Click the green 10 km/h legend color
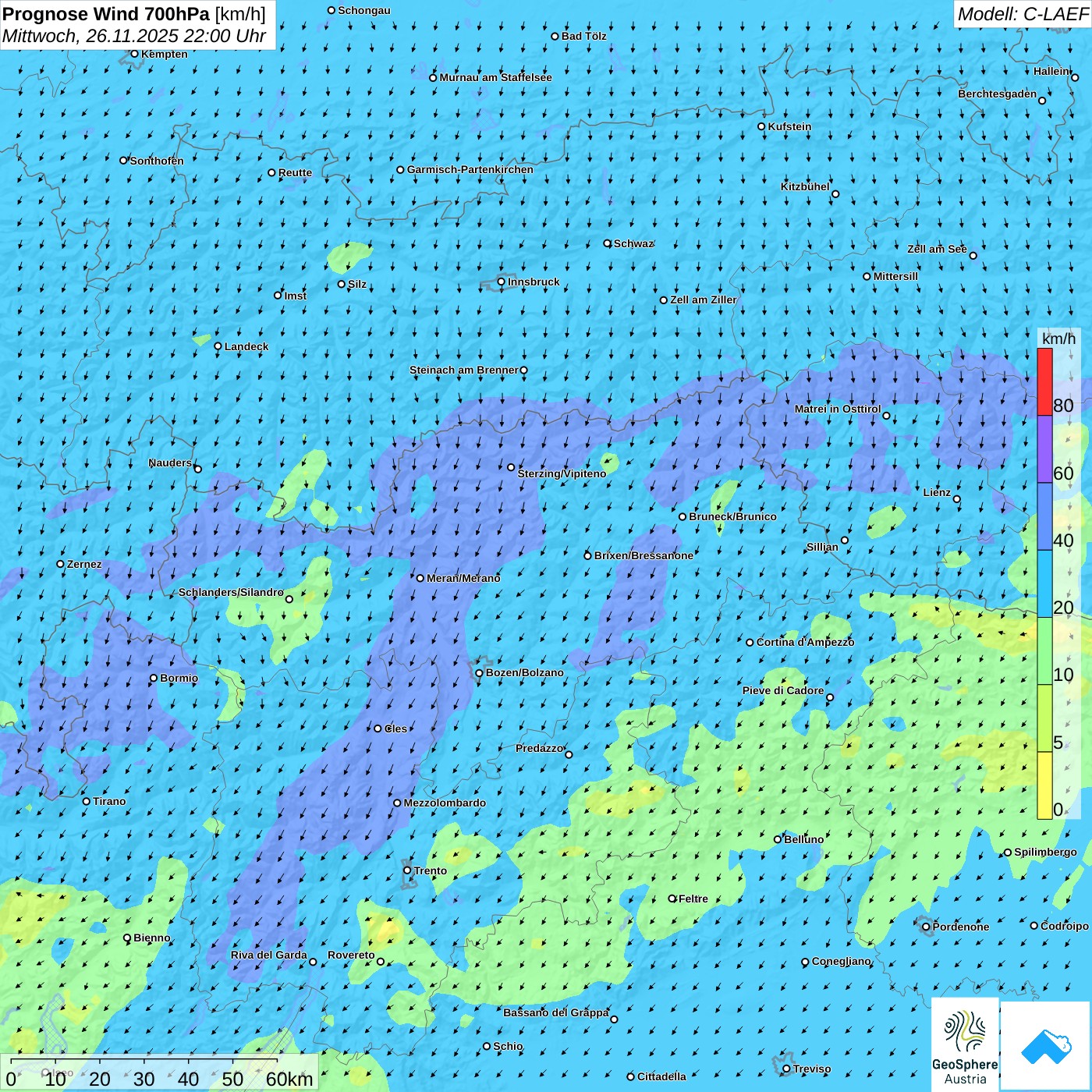 [x=1044, y=651]
